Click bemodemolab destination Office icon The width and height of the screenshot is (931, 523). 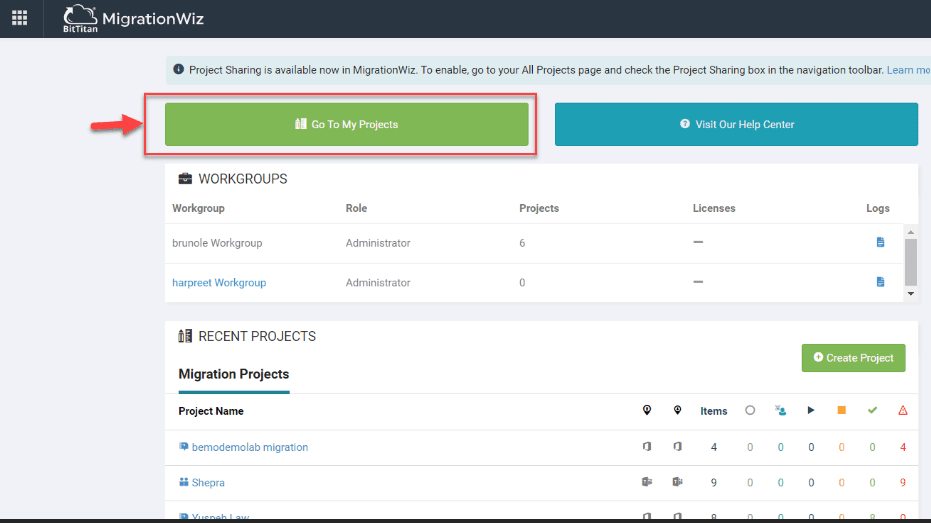coord(677,446)
